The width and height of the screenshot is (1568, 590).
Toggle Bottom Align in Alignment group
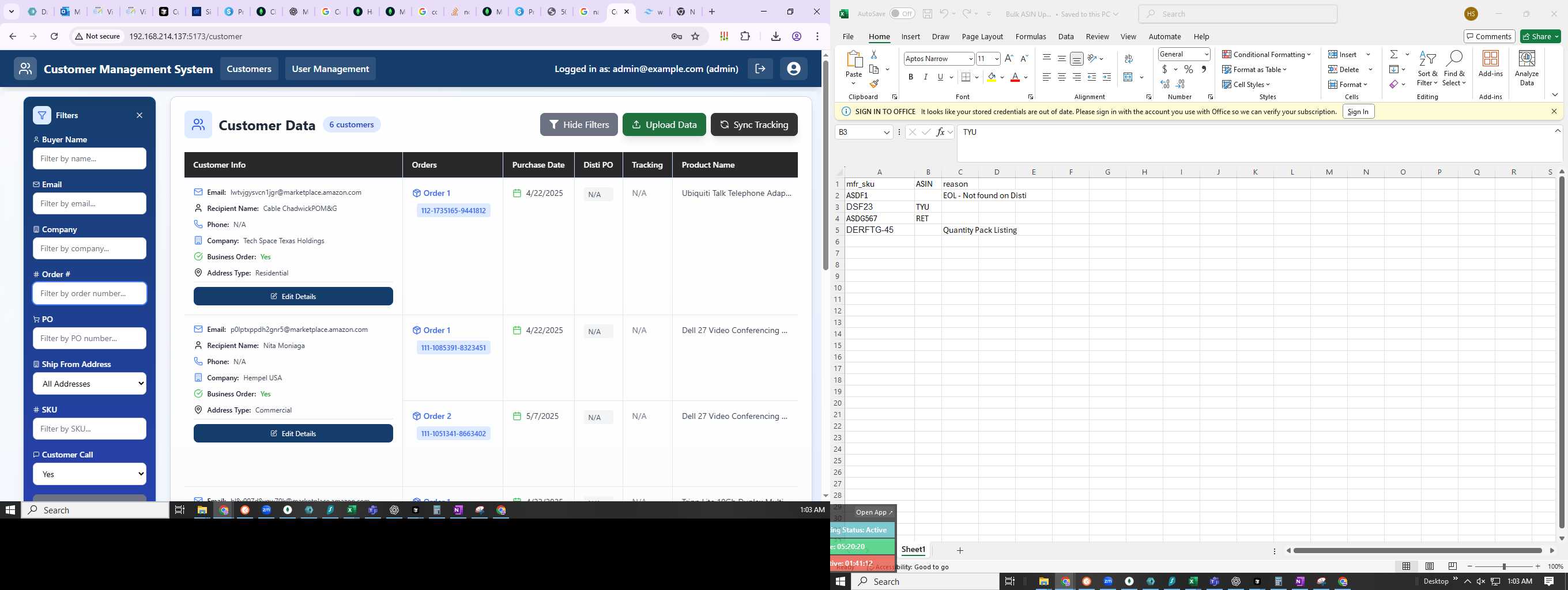click(x=1076, y=58)
